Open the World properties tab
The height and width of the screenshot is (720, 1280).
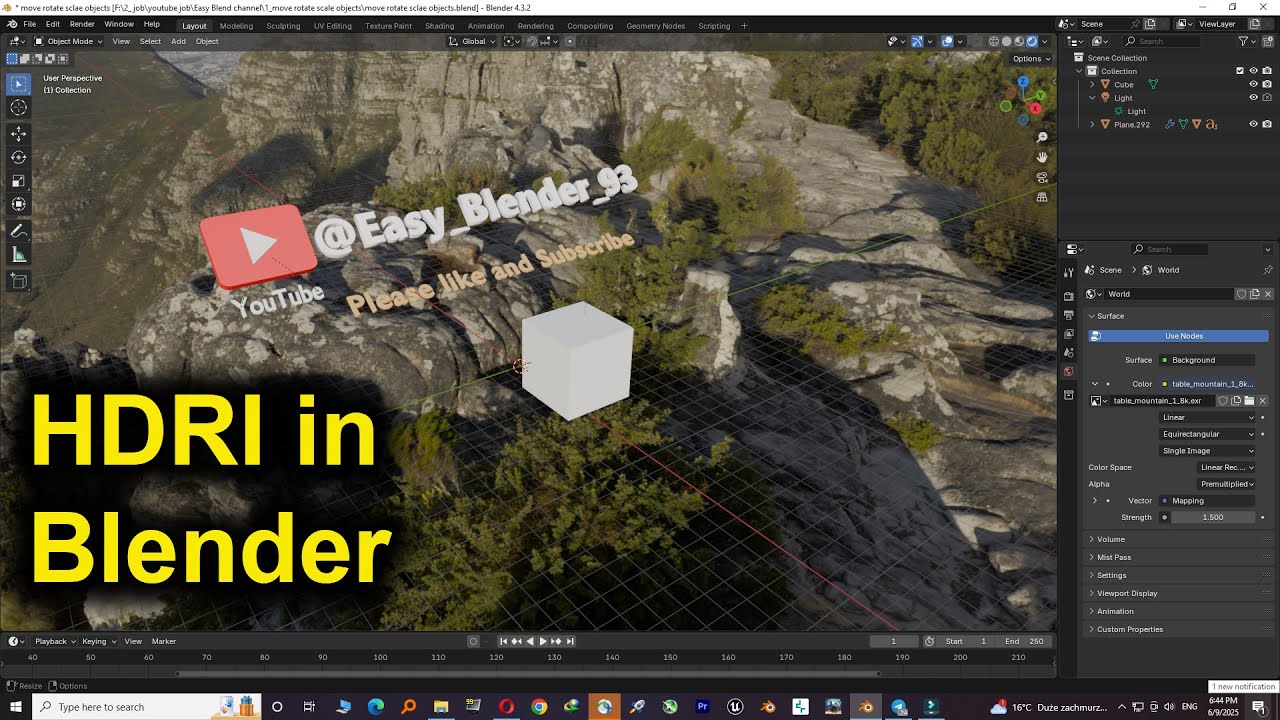click(x=1069, y=371)
